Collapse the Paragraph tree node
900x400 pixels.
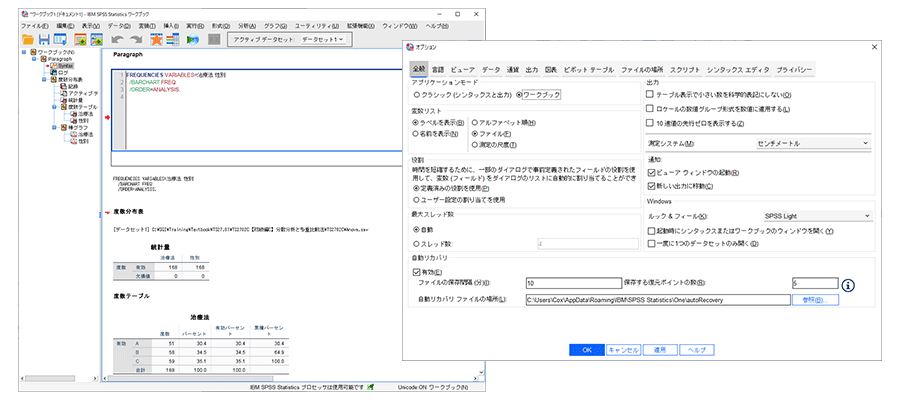point(34,59)
